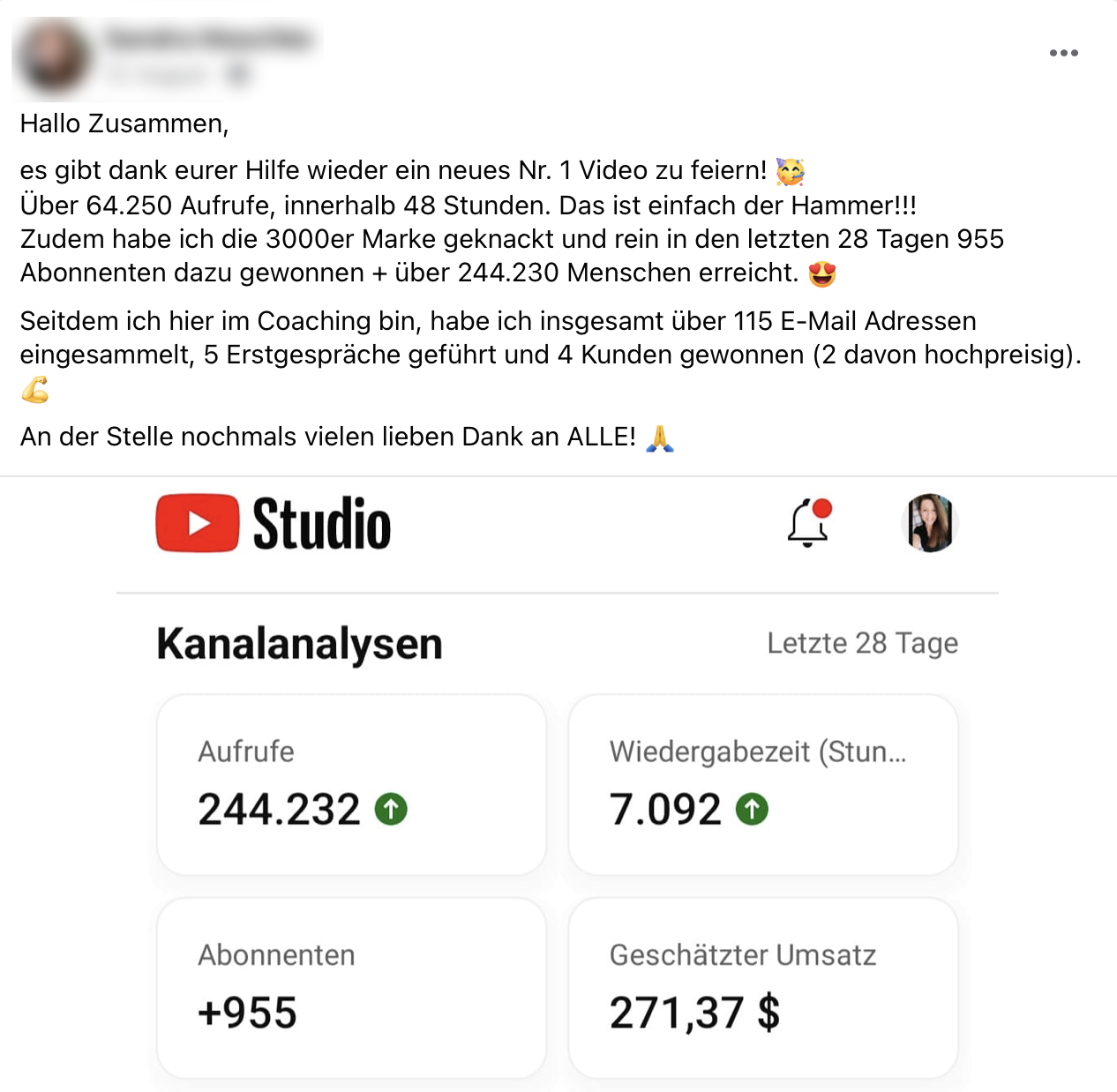
Task: Click the folded hands emoji
Action: point(660,438)
